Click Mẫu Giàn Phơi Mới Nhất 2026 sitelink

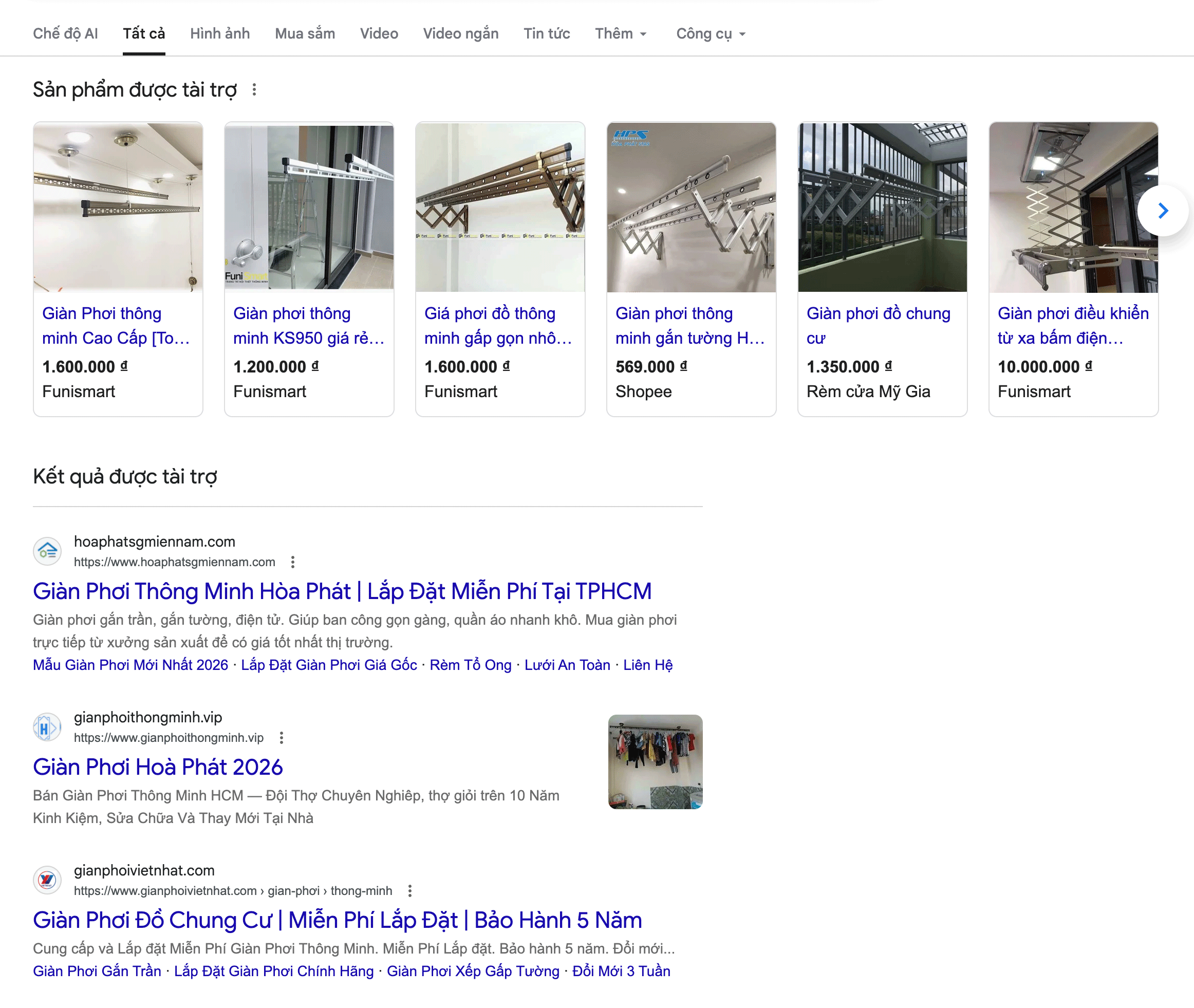point(130,665)
